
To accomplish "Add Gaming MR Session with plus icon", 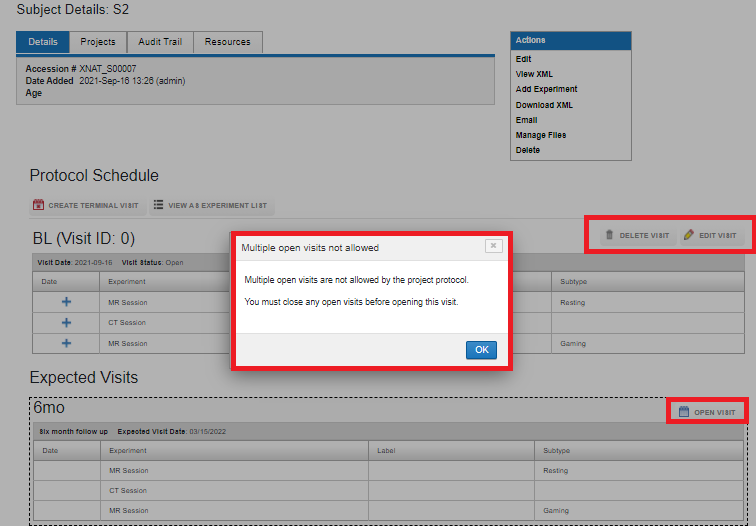I will coord(67,343).
